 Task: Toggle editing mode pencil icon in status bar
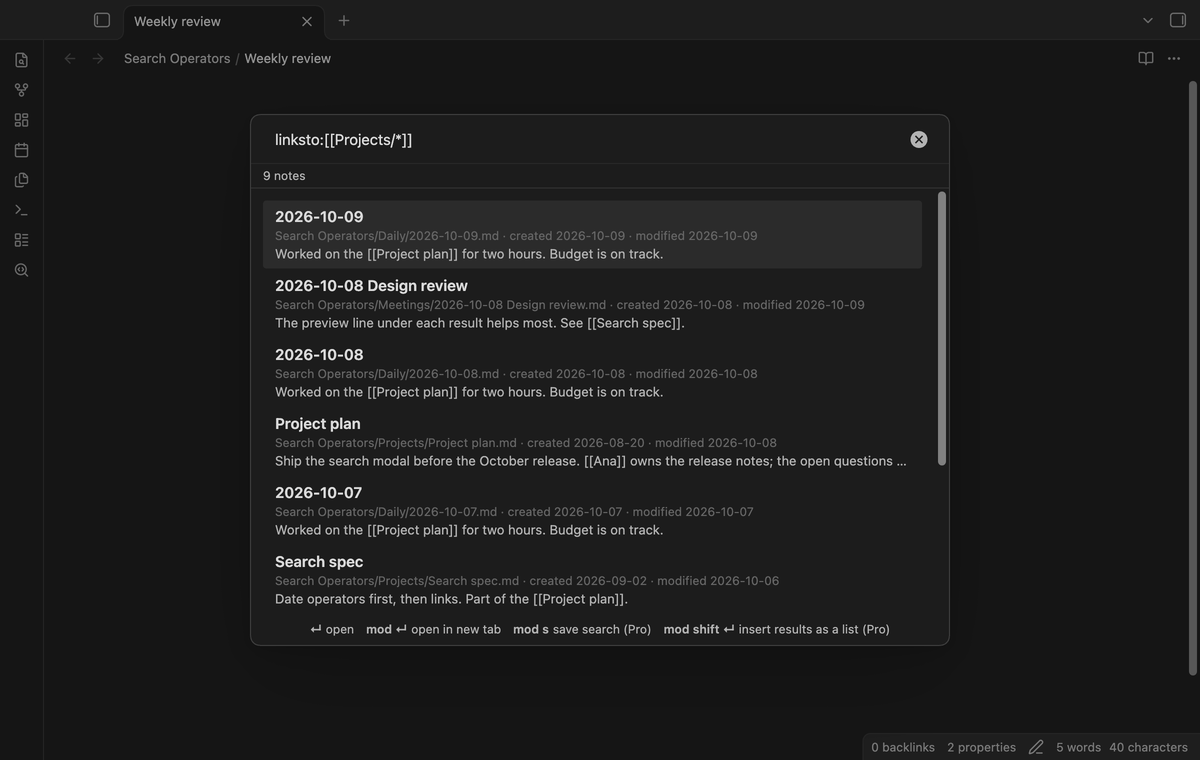click(1036, 747)
